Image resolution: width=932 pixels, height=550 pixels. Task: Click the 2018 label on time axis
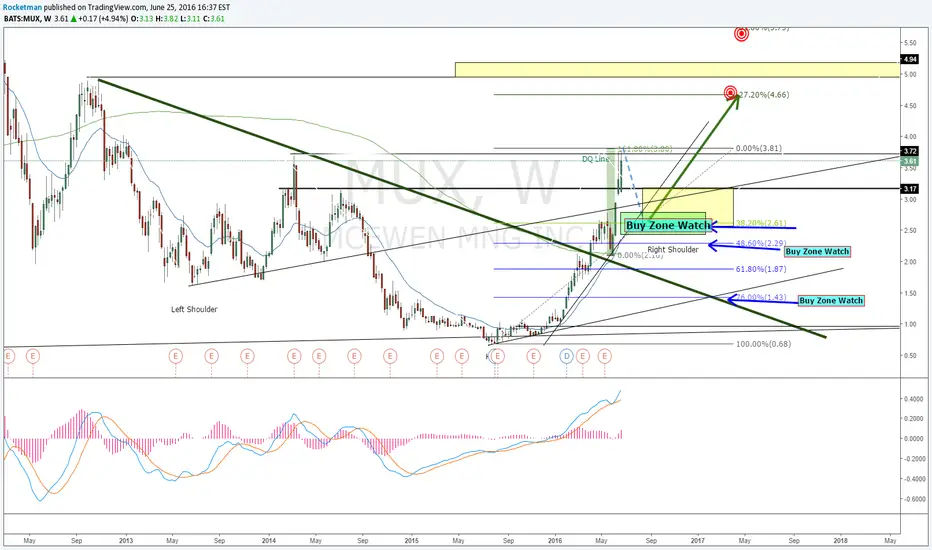click(840, 540)
